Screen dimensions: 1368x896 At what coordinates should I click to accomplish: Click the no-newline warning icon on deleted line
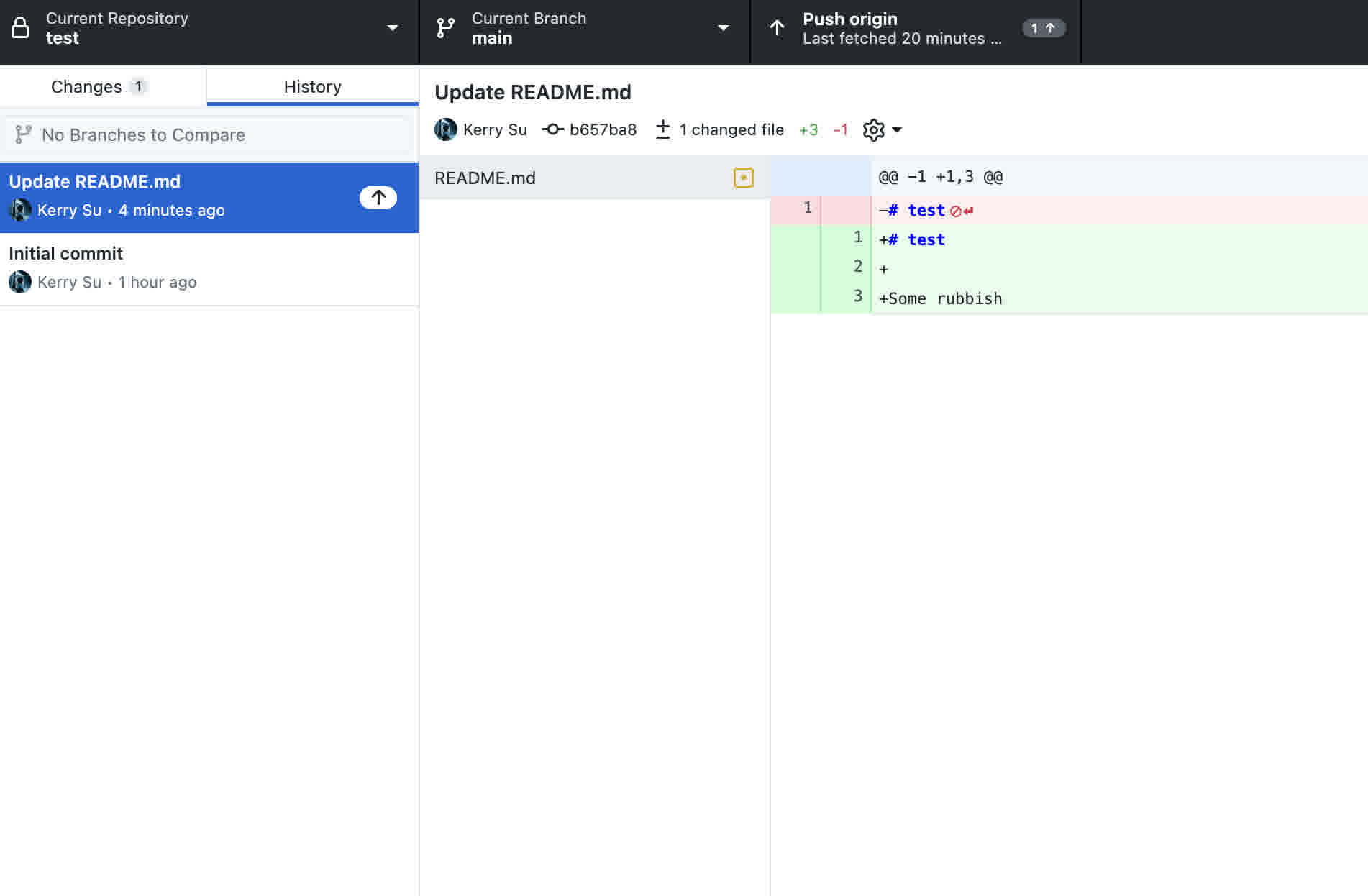pyautogui.click(x=962, y=211)
